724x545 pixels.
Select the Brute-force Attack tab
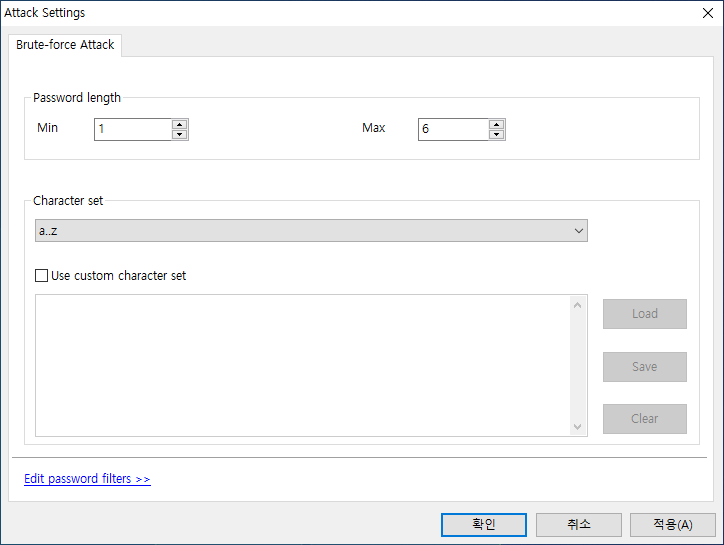coord(65,45)
